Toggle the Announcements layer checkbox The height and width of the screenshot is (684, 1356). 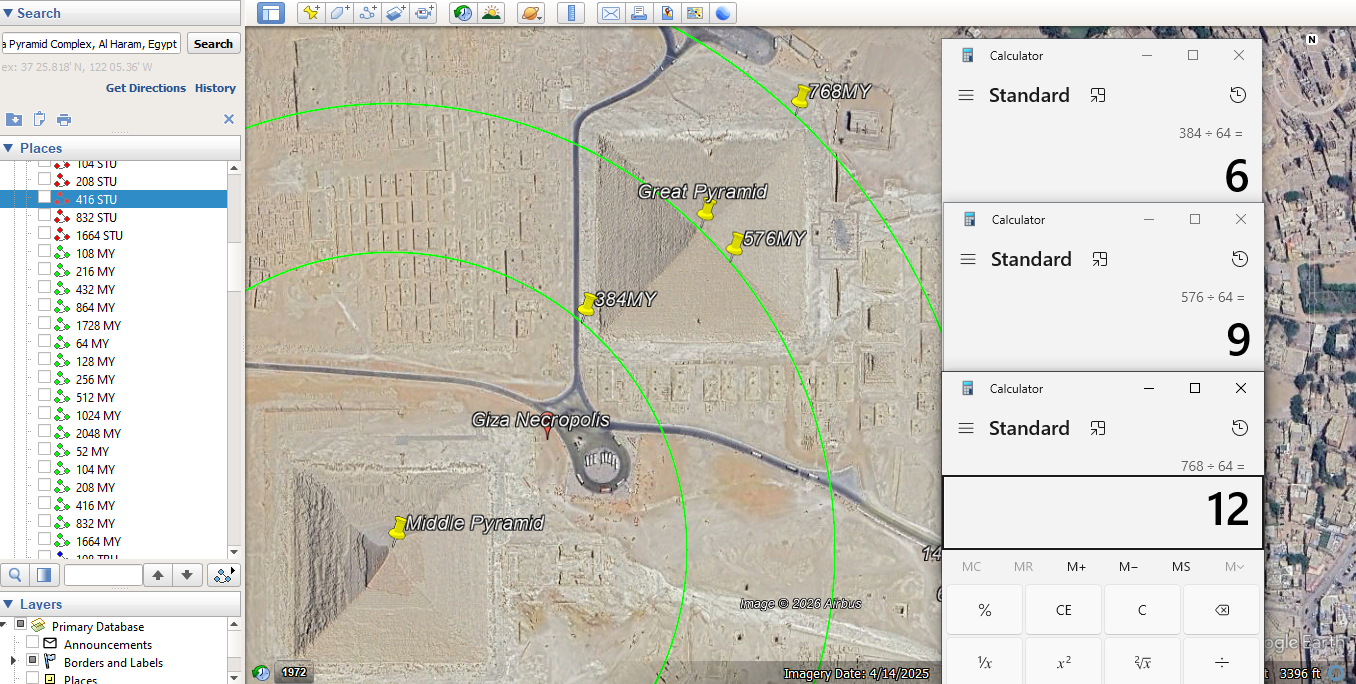coord(32,644)
